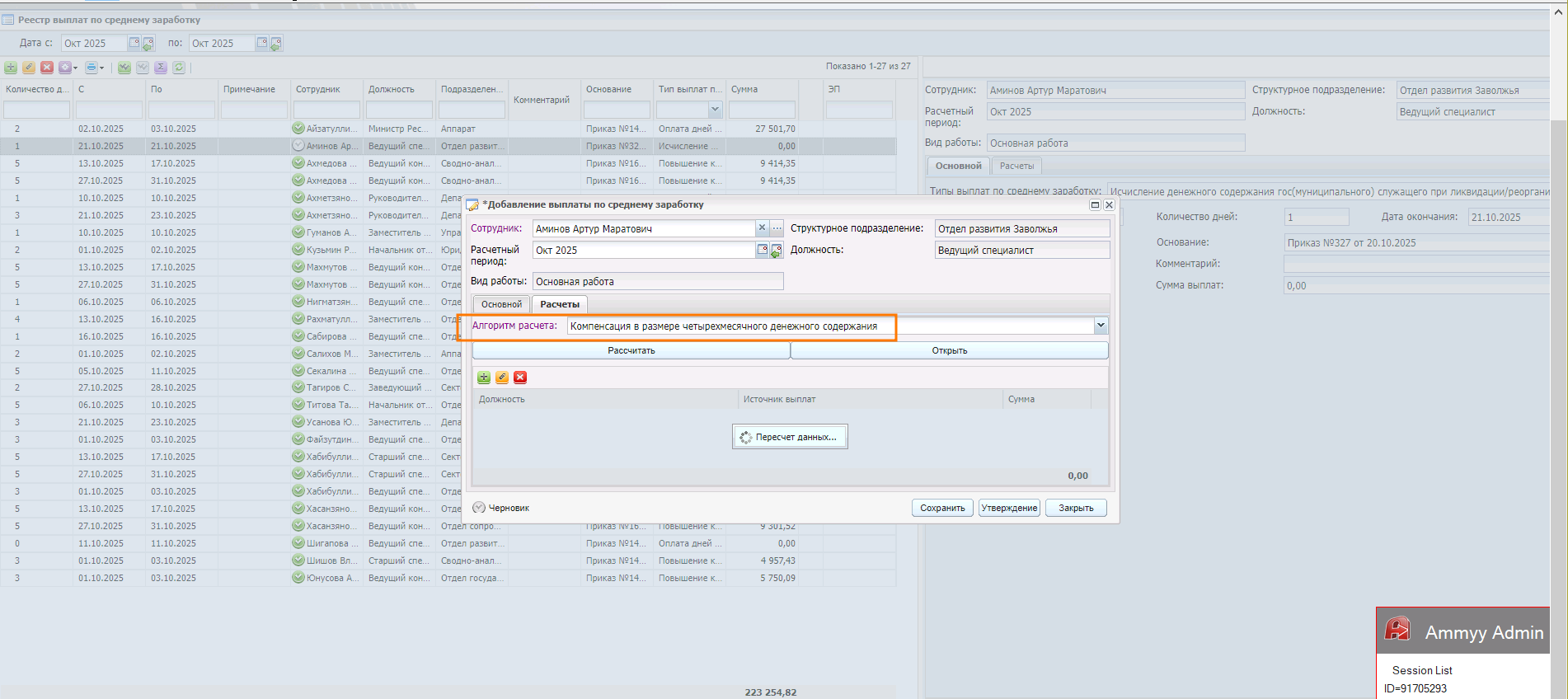The width and height of the screenshot is (1568, 699).
Task: Click dialog Расчетный период input field
Action: point(645,250)
